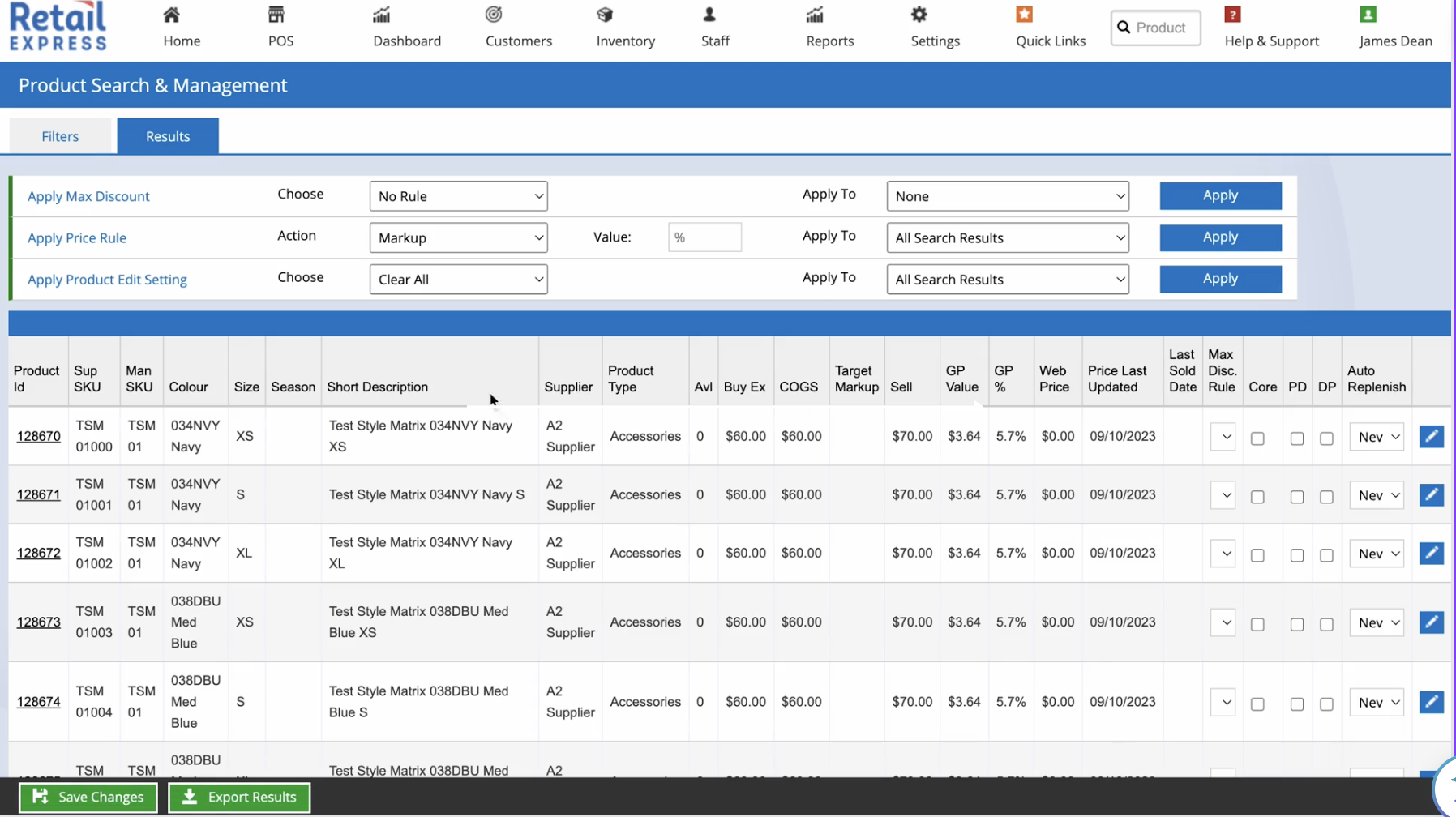Edit product 128671 with pencil icon
This screenshot has height=817, width=1456.
[1432, 494]
